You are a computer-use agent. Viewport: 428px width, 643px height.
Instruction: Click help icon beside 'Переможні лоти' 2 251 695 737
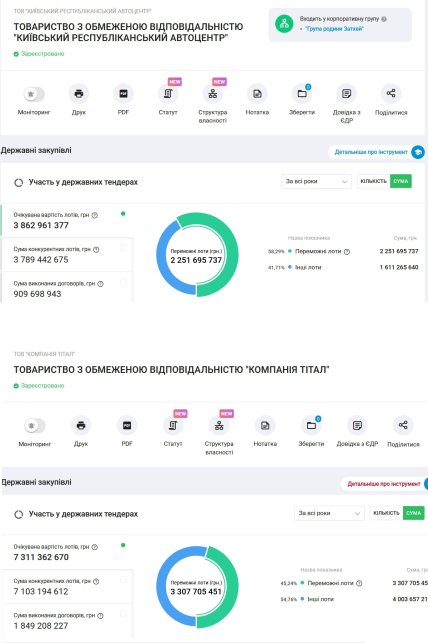point(346,252)
